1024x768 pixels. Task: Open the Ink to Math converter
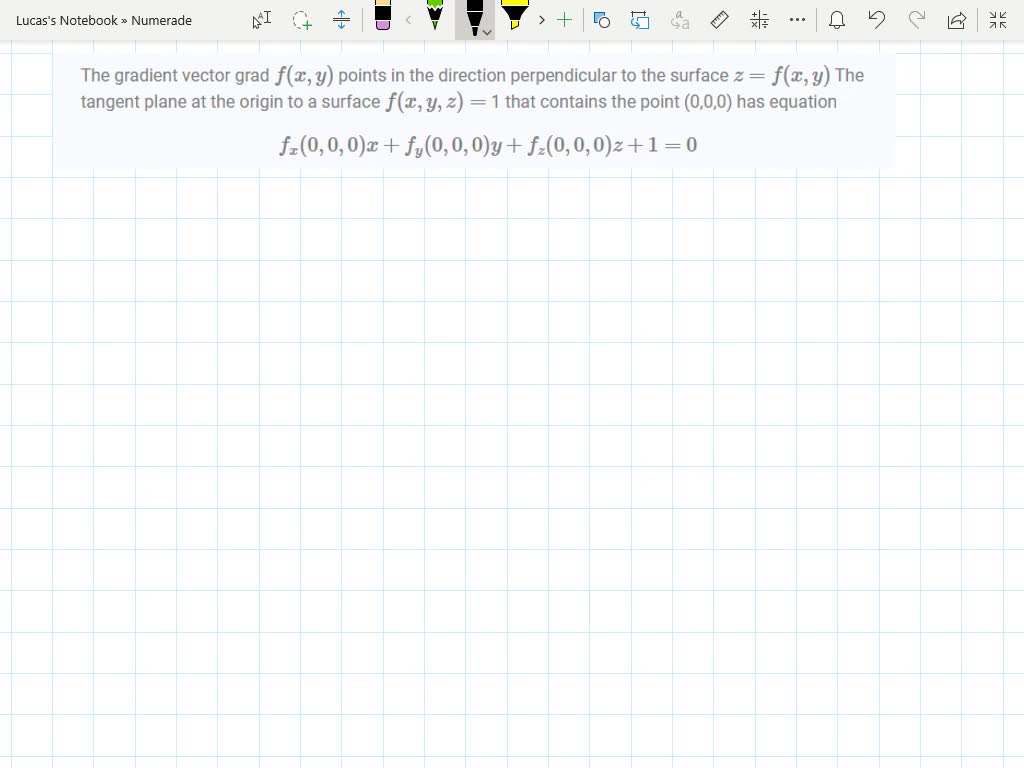coord(758,19)
